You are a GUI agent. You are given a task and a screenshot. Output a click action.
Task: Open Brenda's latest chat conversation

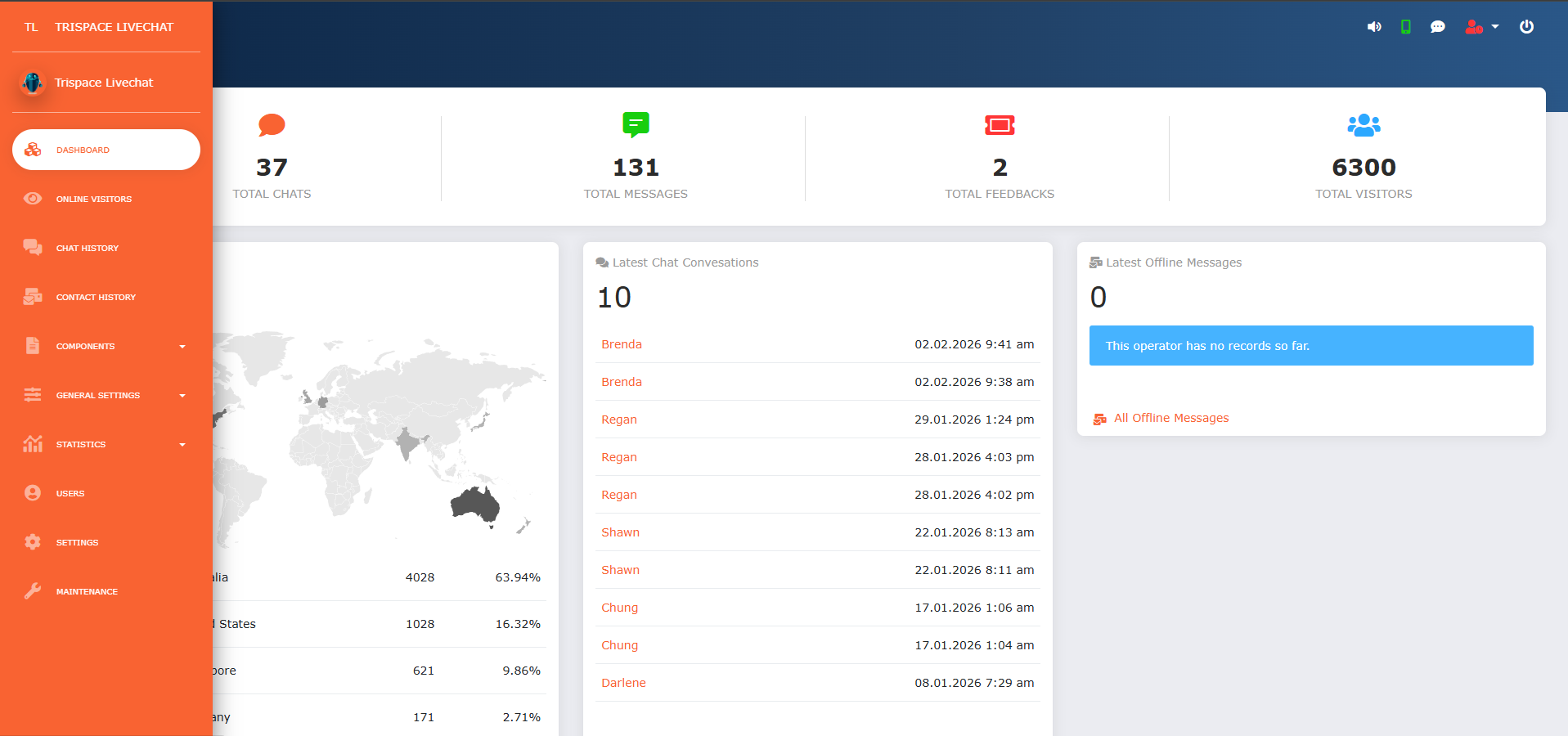coord(621,343)
